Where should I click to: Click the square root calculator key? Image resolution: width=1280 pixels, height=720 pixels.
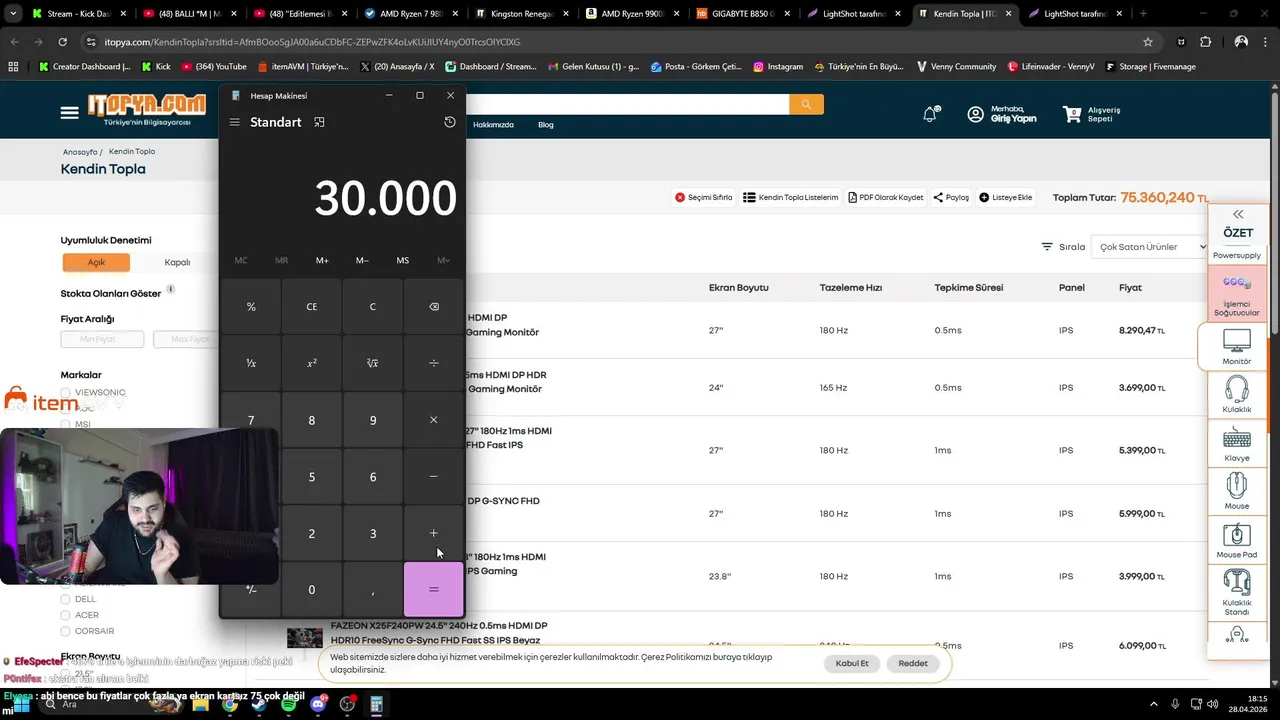373,363
